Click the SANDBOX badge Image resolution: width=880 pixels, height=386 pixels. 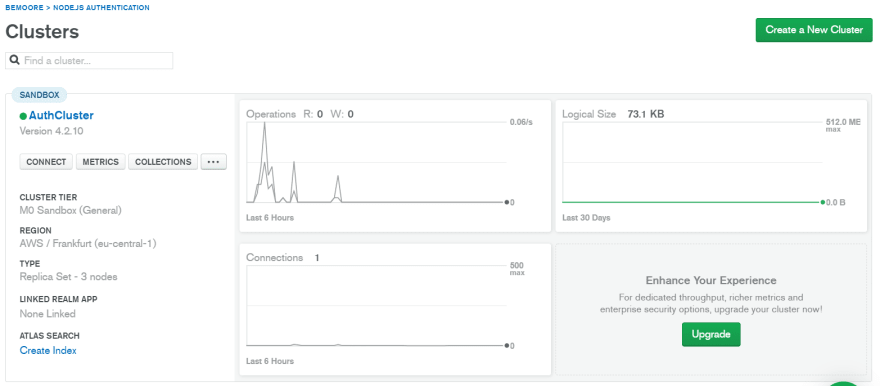tap(39, 95)
